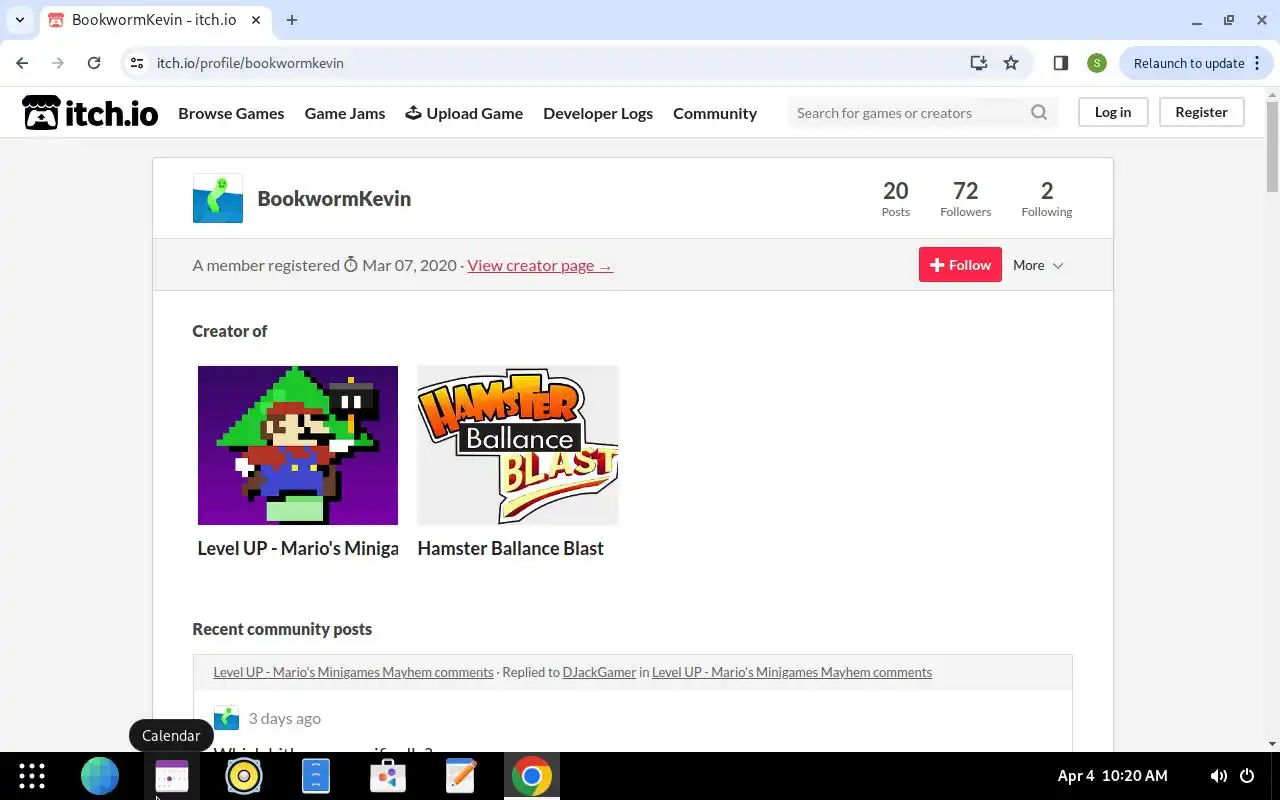Screen dimensions: 1280x800
Task: Click the small avatar beside 3 days ago
Action: tap(226, 718)
